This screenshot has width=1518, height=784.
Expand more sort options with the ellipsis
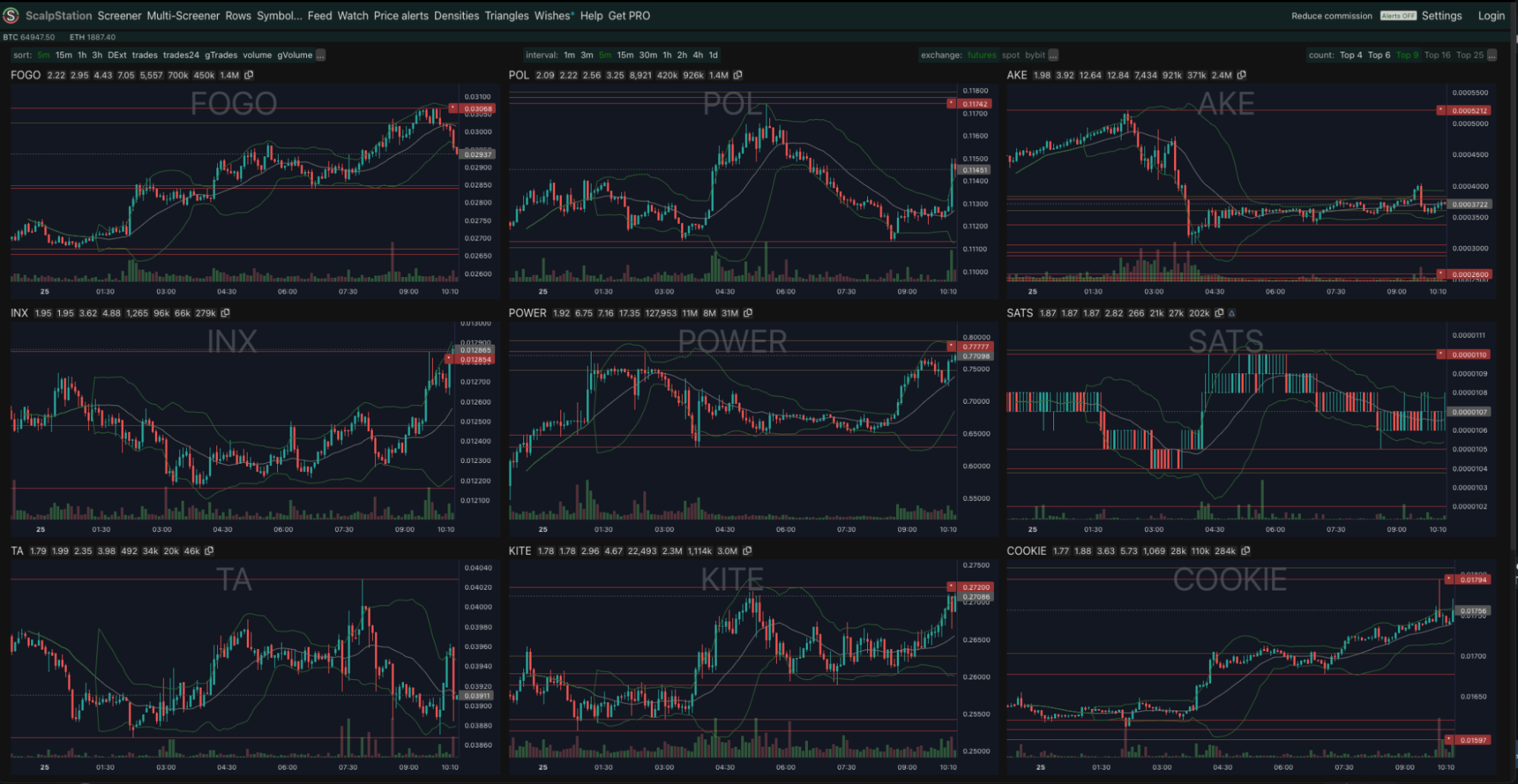click(x=320, y=55)
